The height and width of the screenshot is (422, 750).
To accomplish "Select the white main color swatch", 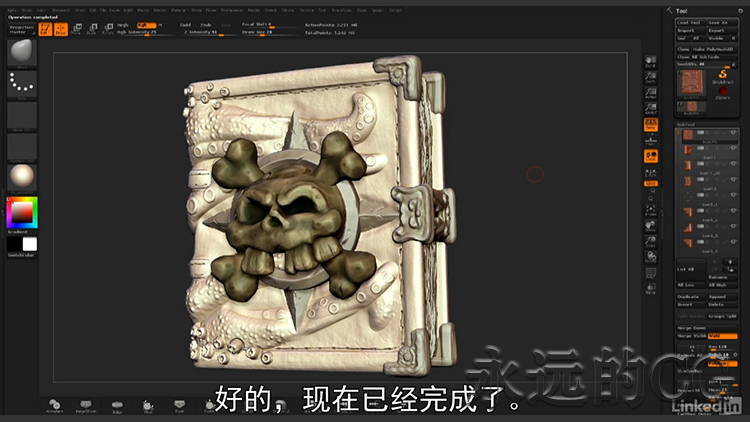I will tap(30, 244).
